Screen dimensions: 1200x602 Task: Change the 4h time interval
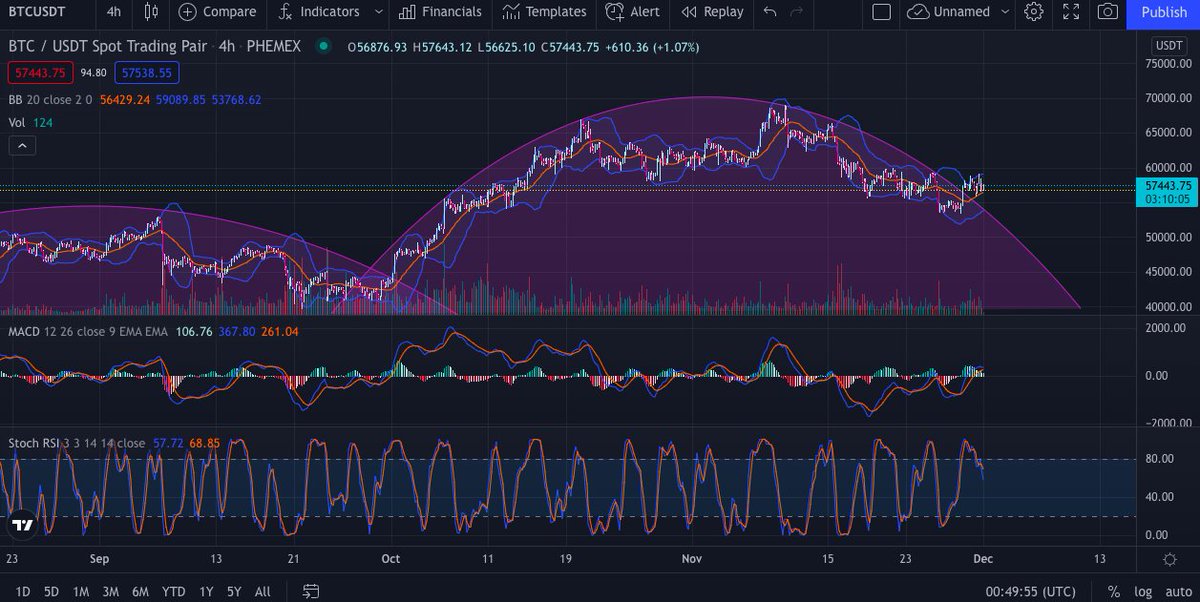[x=114, y=12]
